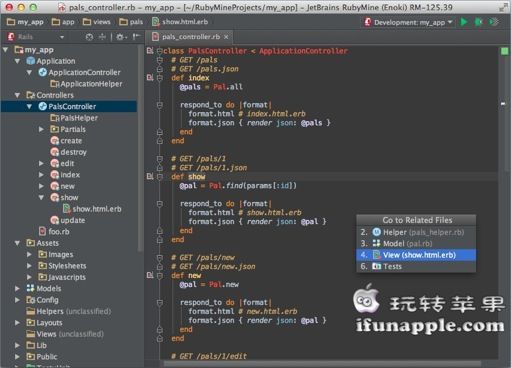511x368 pixels.
Task: Select the Javascripts folder
Action: pos(62,277)
